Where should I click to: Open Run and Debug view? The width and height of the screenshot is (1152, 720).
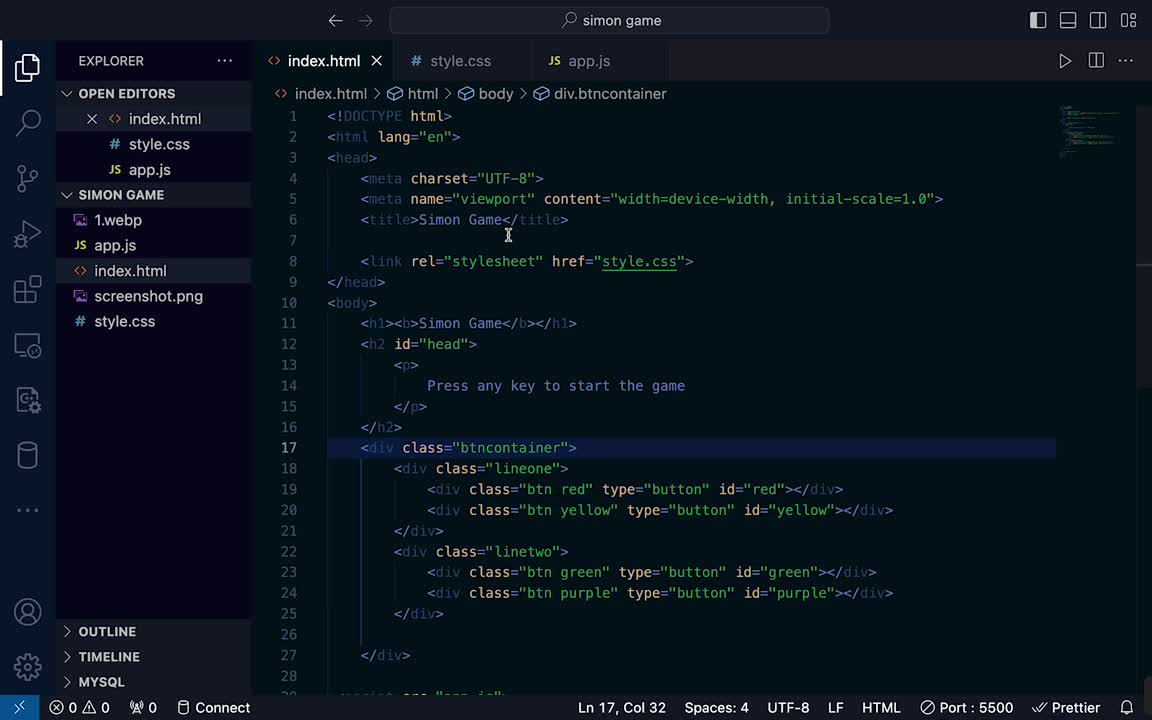pos(28,235)
